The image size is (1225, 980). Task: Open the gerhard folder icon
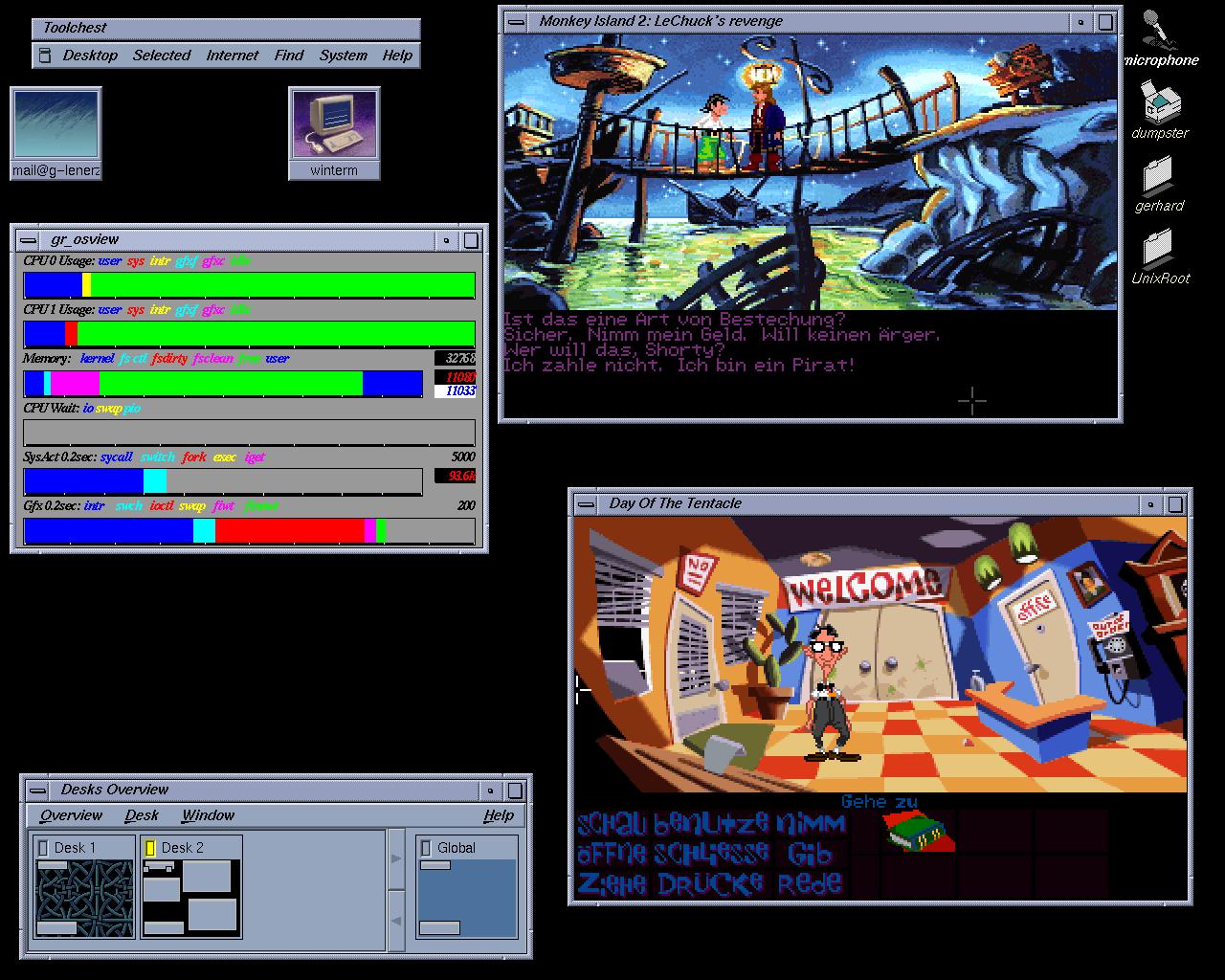1158,176
